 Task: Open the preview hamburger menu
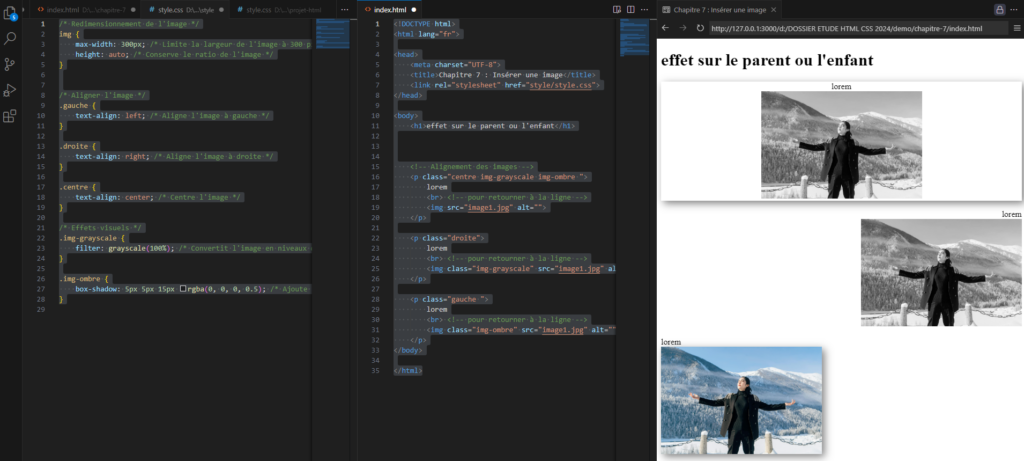click(x=1016, y=28)
